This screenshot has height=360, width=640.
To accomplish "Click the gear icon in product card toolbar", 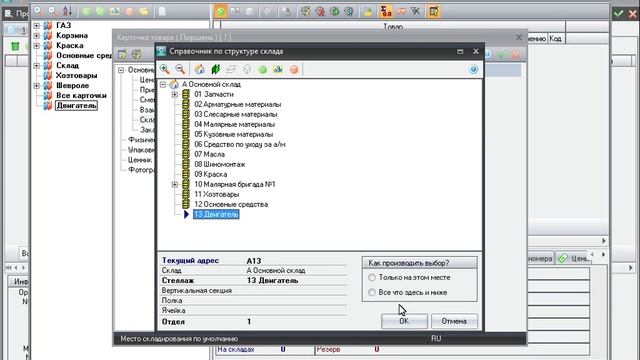I will pyautogui.click(x=136, y=54).
